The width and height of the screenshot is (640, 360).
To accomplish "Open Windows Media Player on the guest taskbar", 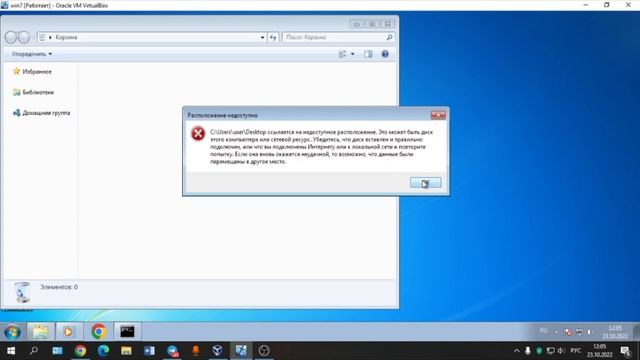I will coord(68,331).
